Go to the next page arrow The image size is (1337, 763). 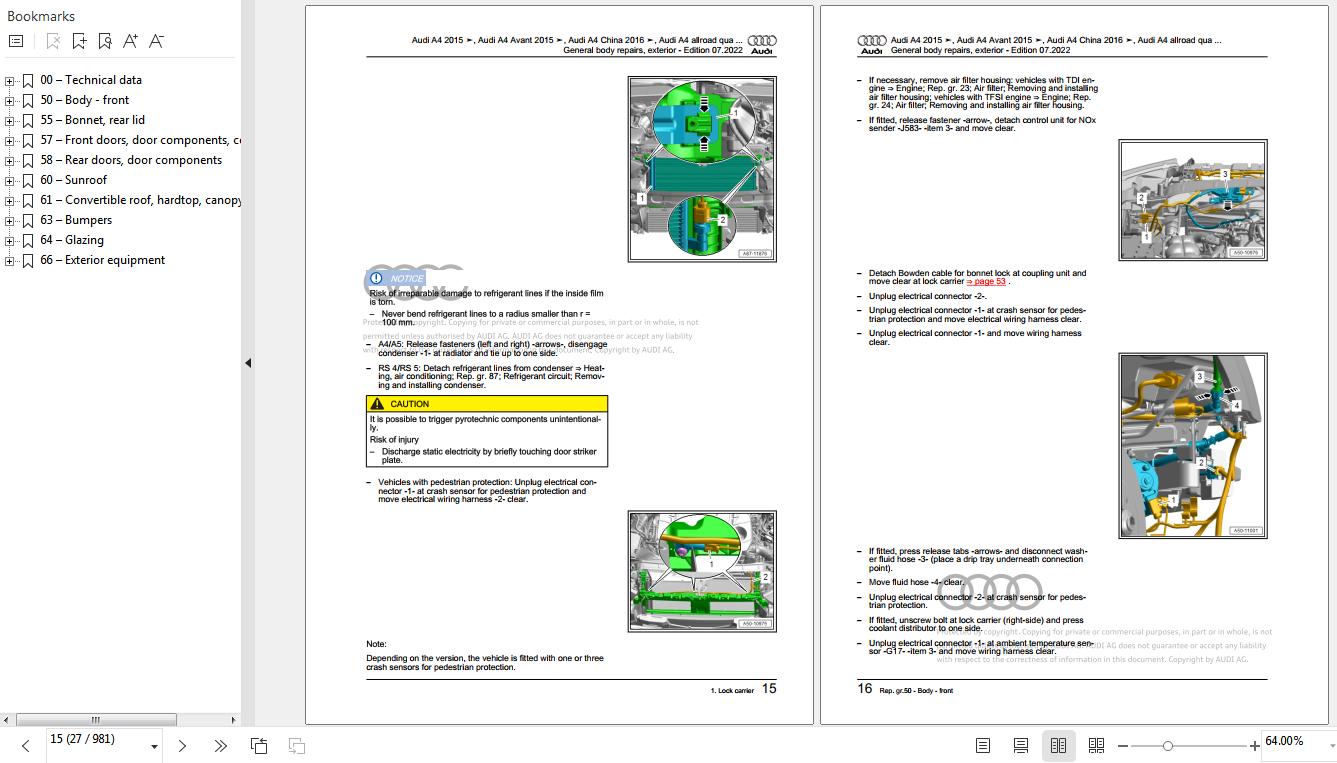coord(182,746)
